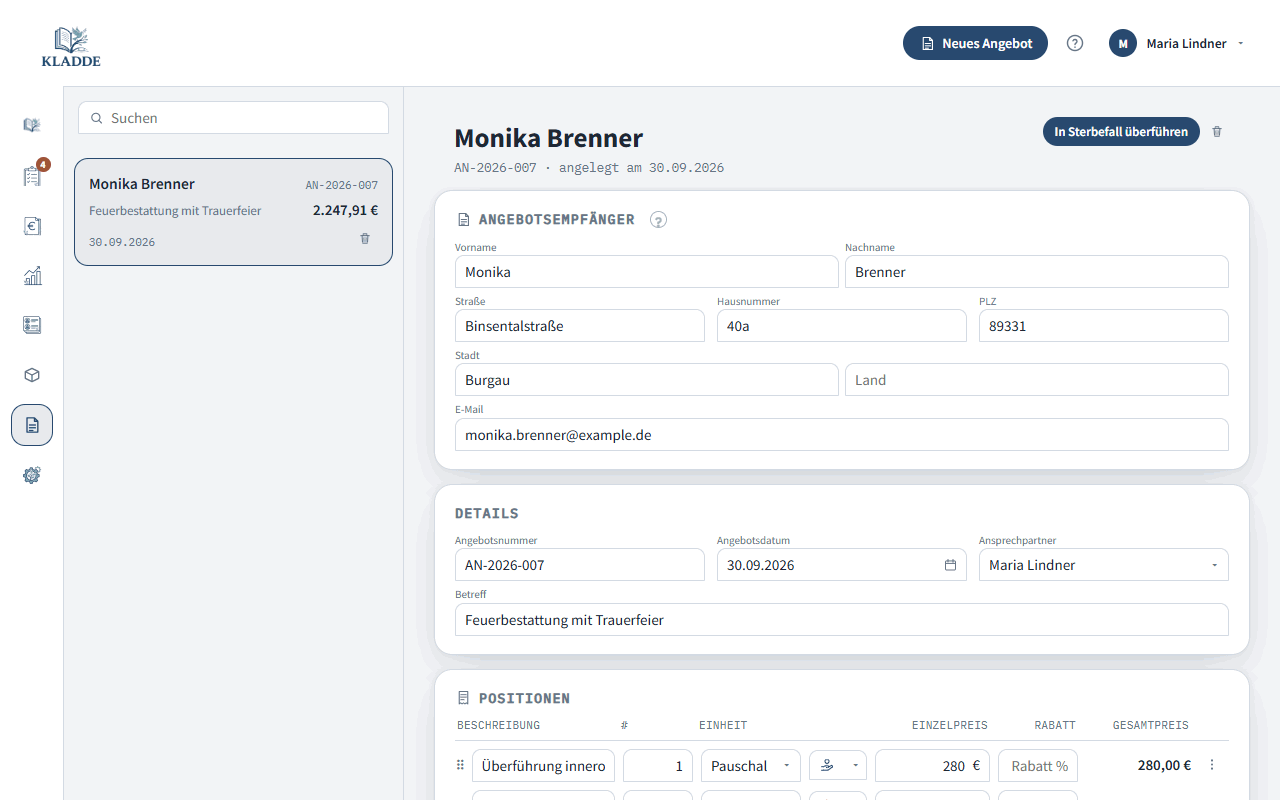Open category icon dropdown in first position row
Image resolution: width=1280 pixels, height=800 pixels.
coord(838,766)
